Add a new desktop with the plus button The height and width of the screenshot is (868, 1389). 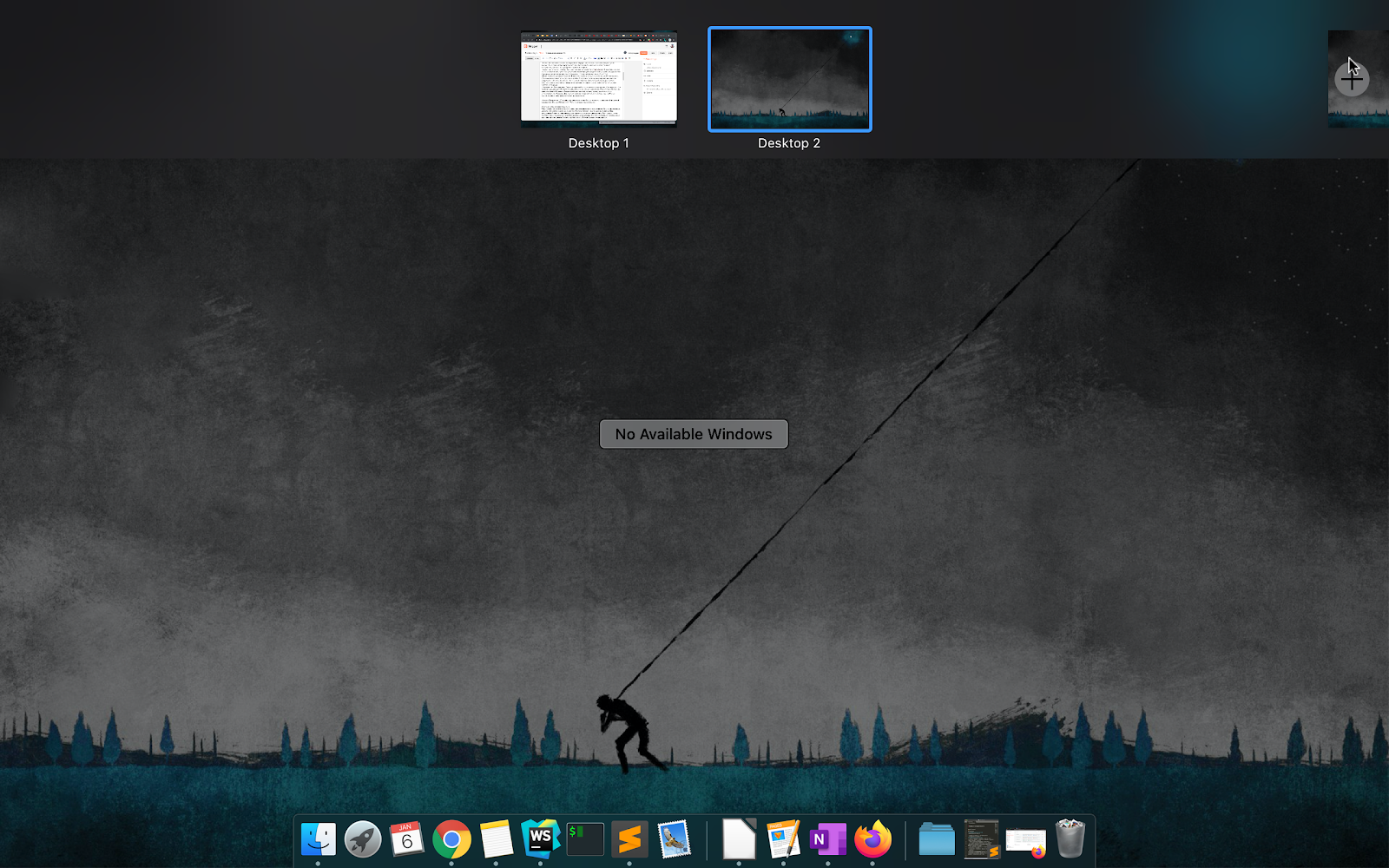pos(1352,80)
